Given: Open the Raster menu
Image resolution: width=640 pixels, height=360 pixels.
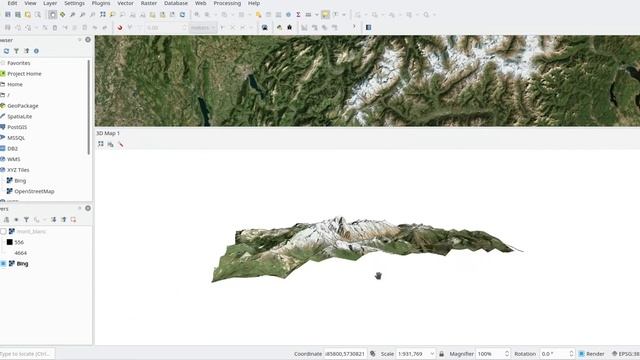Looking at the screenshot, I should tap(149, 3).
